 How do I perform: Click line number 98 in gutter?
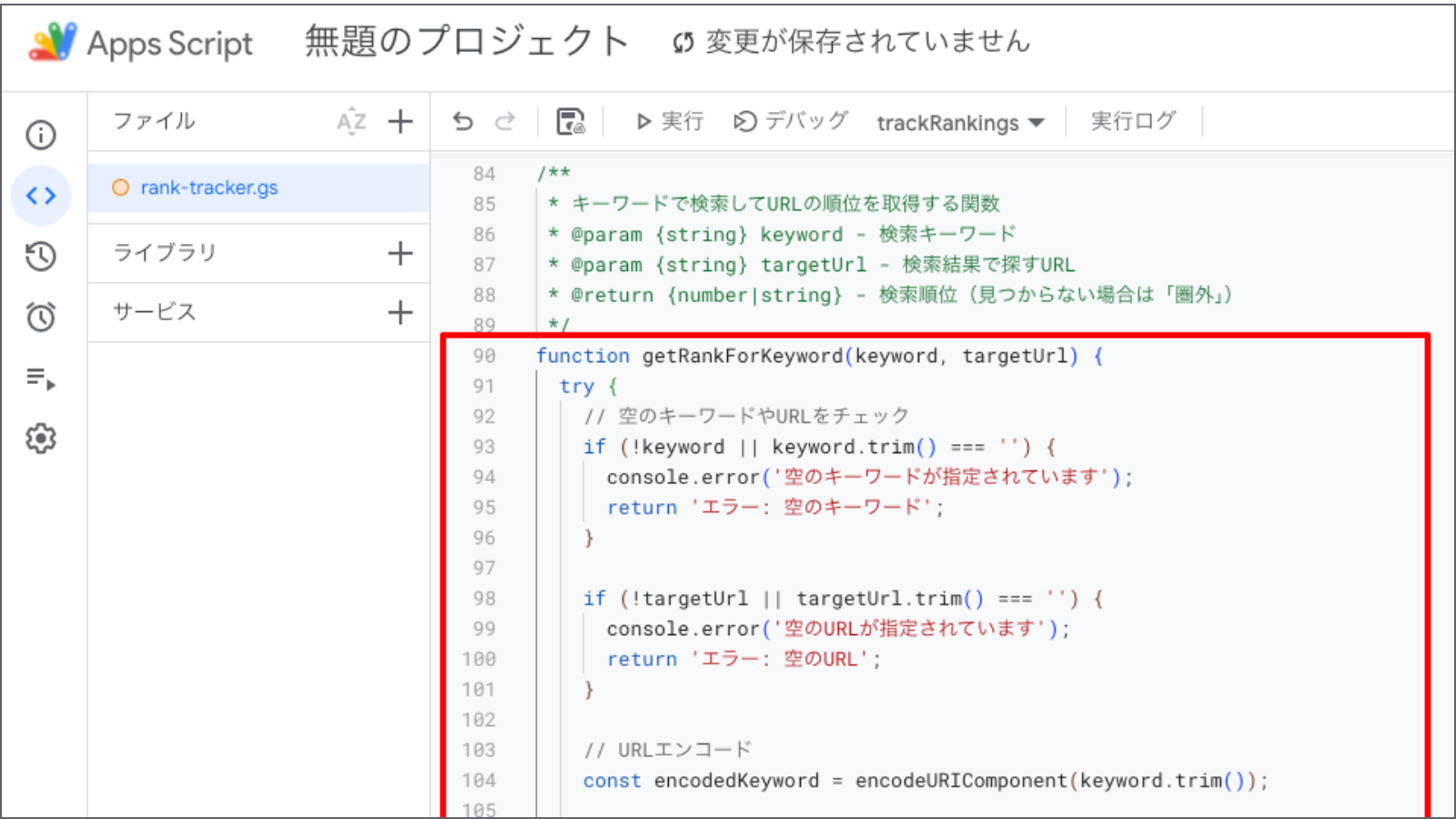[484, 599]
